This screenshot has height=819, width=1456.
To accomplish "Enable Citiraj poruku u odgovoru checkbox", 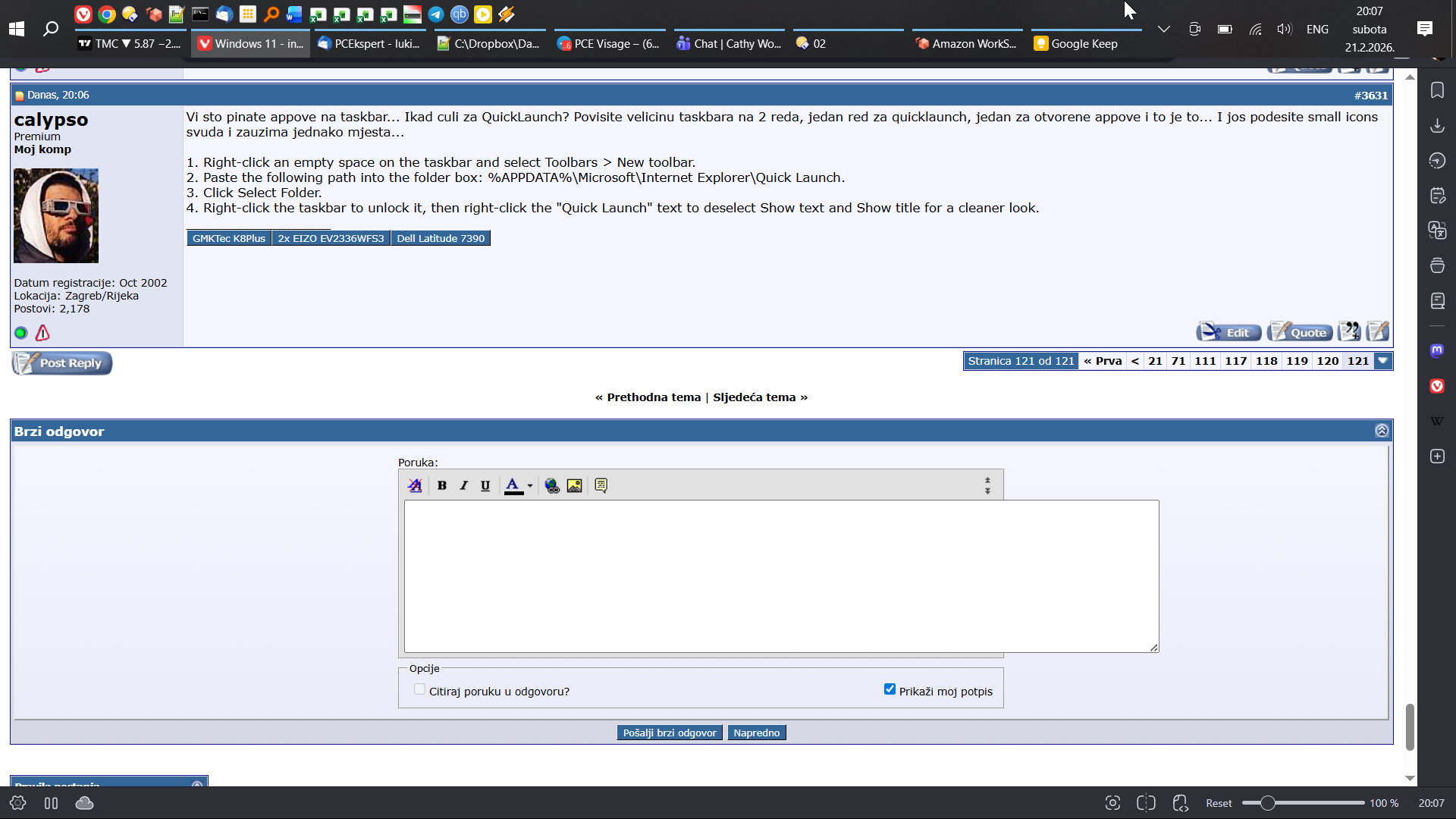I will pyautogui.click(x=419, y=689).
